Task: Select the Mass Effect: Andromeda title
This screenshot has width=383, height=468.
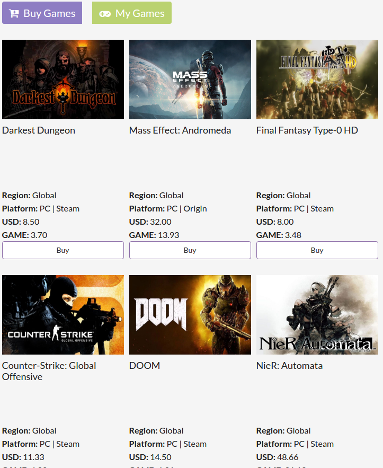Action: (x=180, y=130)
